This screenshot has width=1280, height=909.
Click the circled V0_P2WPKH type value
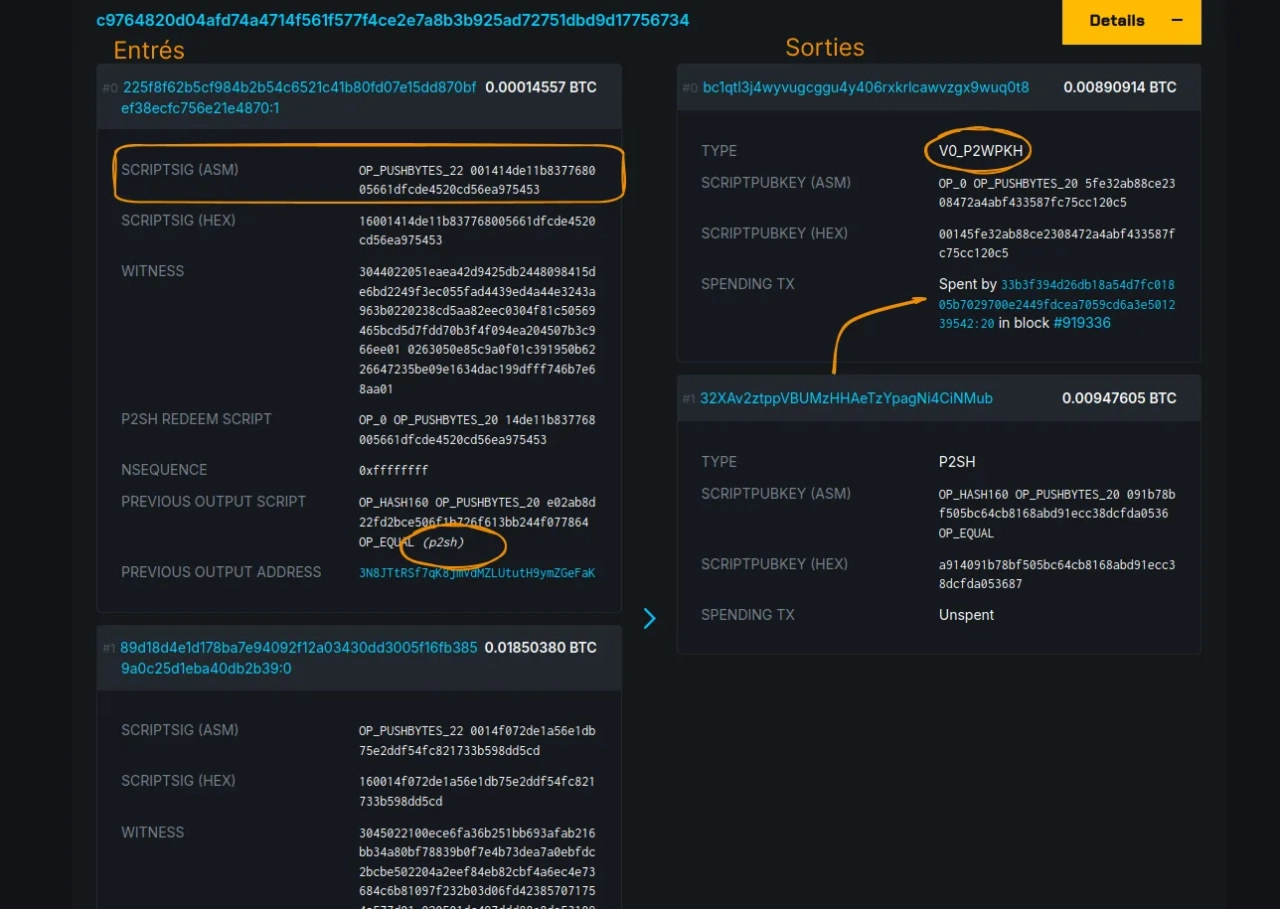coord(978,151)
